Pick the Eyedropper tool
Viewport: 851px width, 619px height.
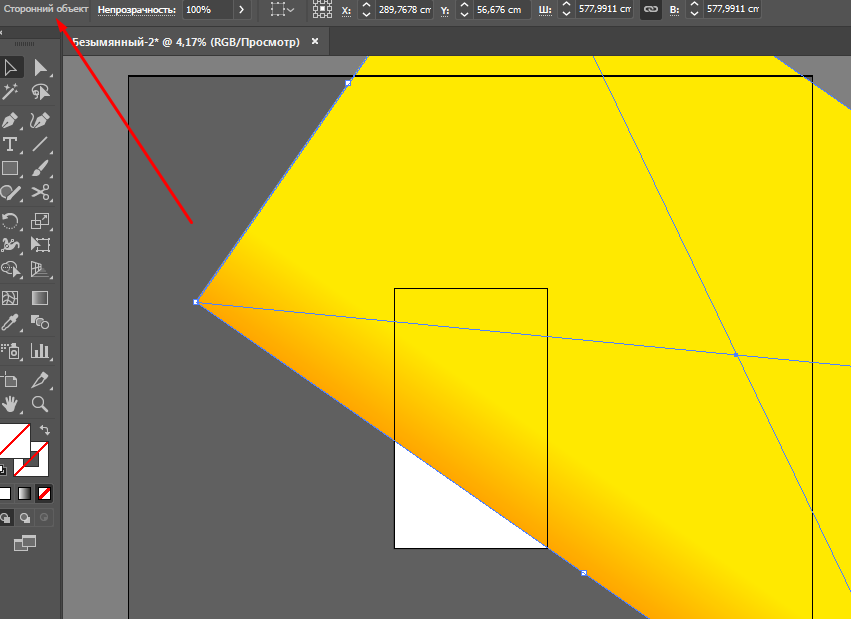pos(12,323)
